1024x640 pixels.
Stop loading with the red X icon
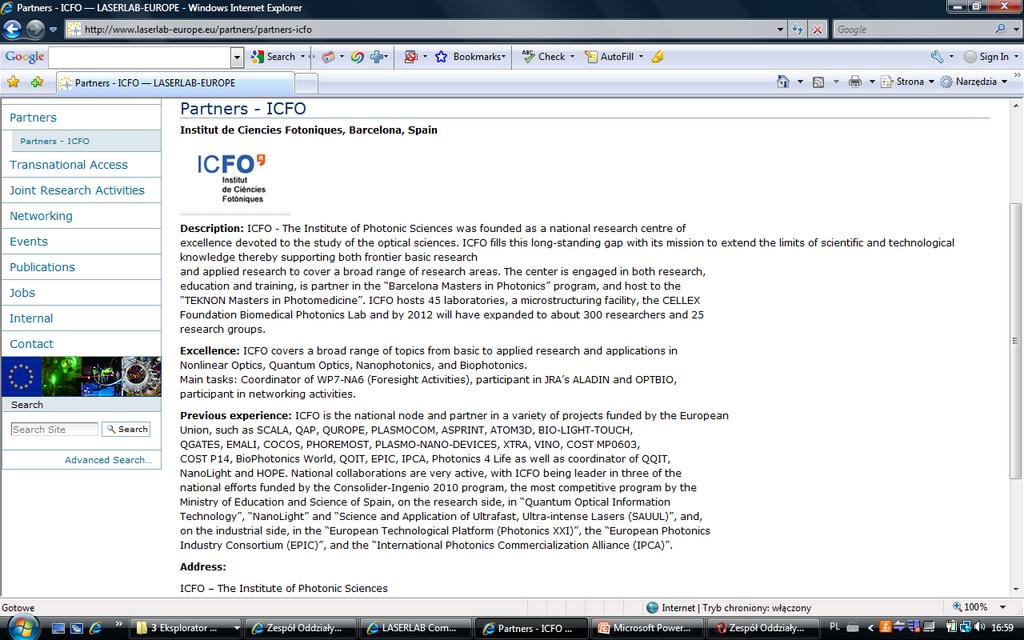(818, 29)
